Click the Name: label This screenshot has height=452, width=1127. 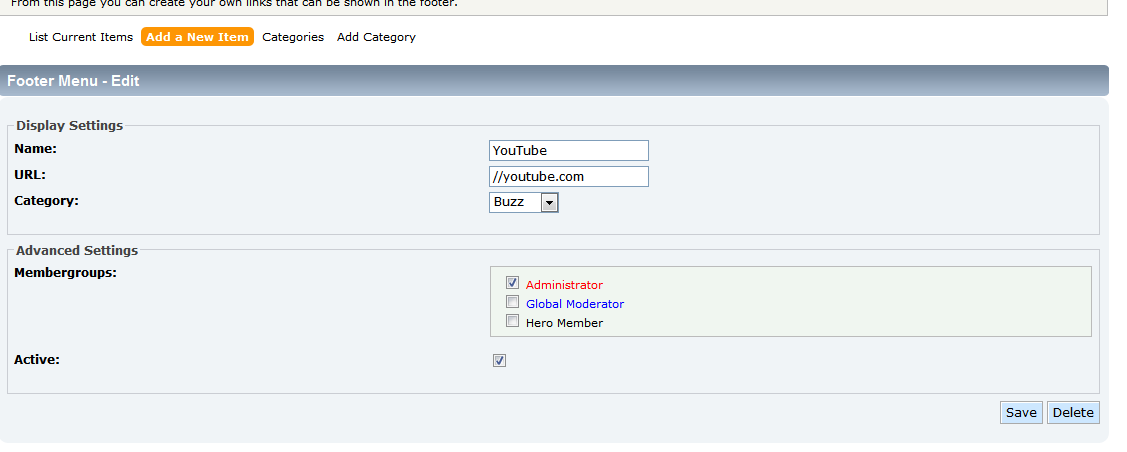(35, 149)
